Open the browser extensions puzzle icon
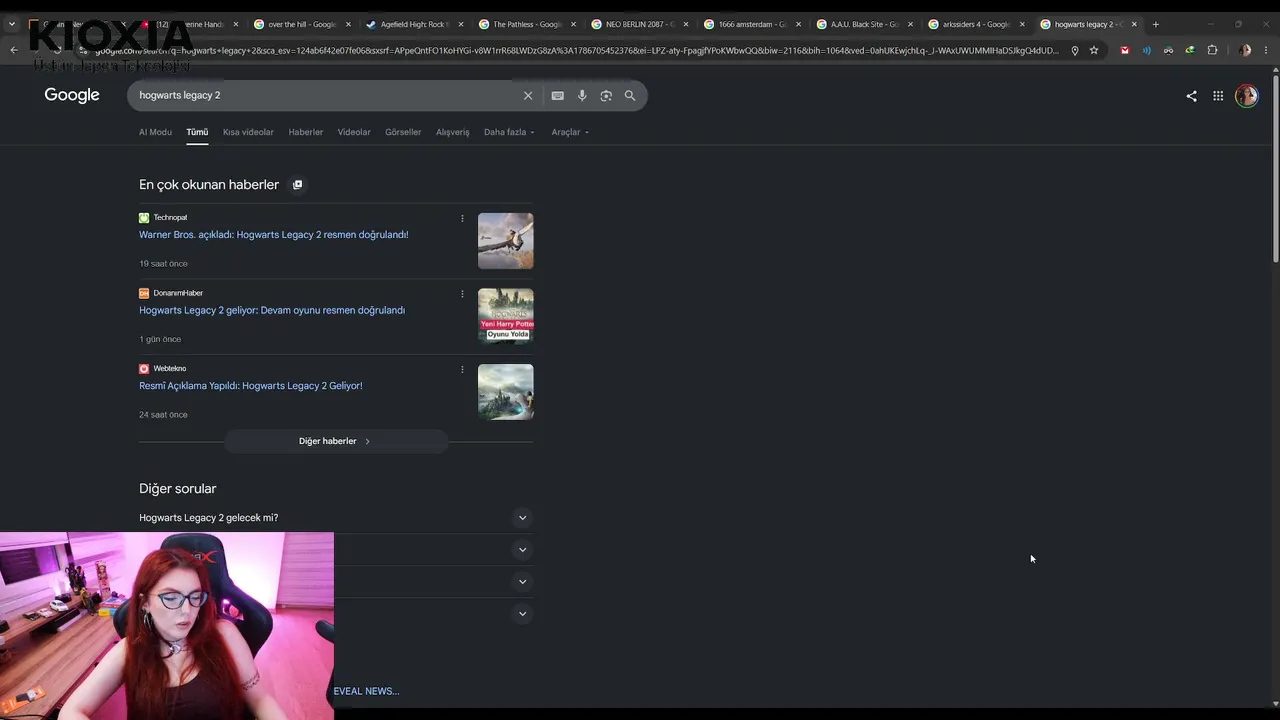1280x720 pixels. 1212,50
